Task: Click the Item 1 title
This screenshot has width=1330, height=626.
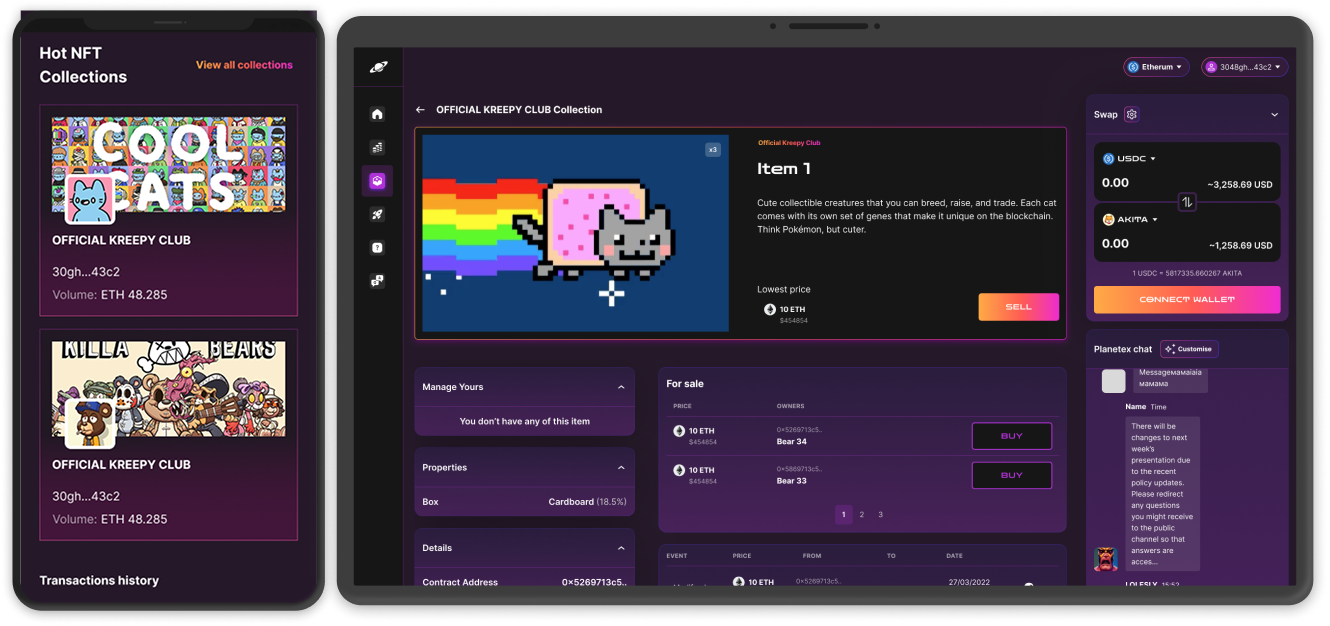Action: click(x=784, y=169)
